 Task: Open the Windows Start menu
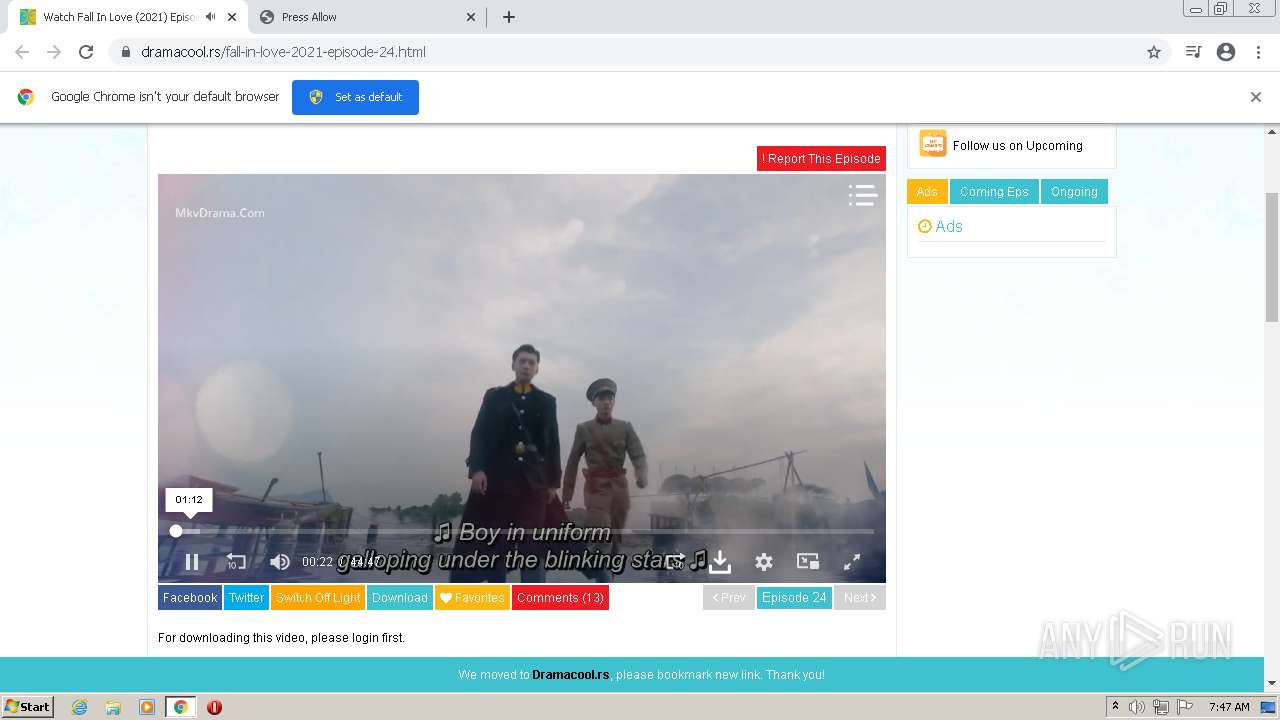(27, 707)
